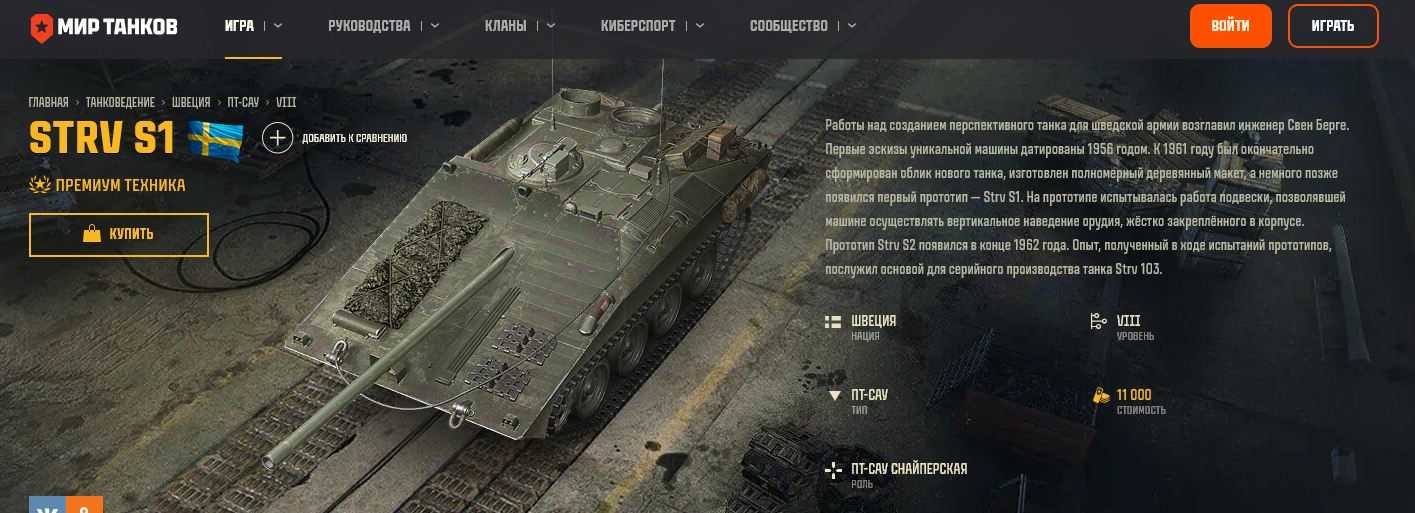Click the gold coins icon beside 11 000

click(x=1101, y=395)
